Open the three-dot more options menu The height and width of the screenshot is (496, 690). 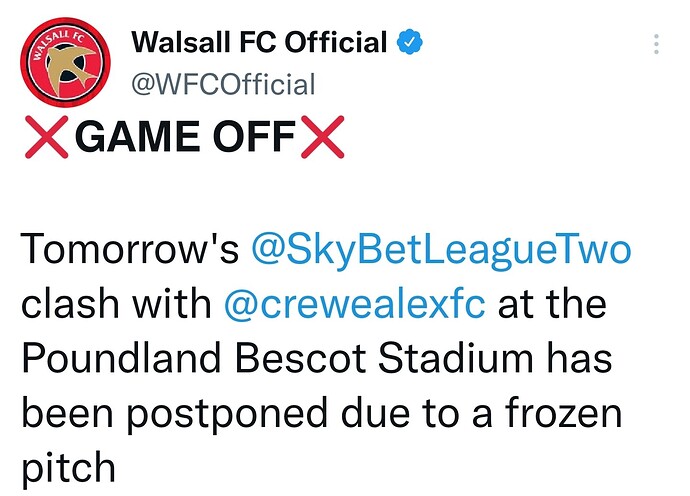(656, 44)
